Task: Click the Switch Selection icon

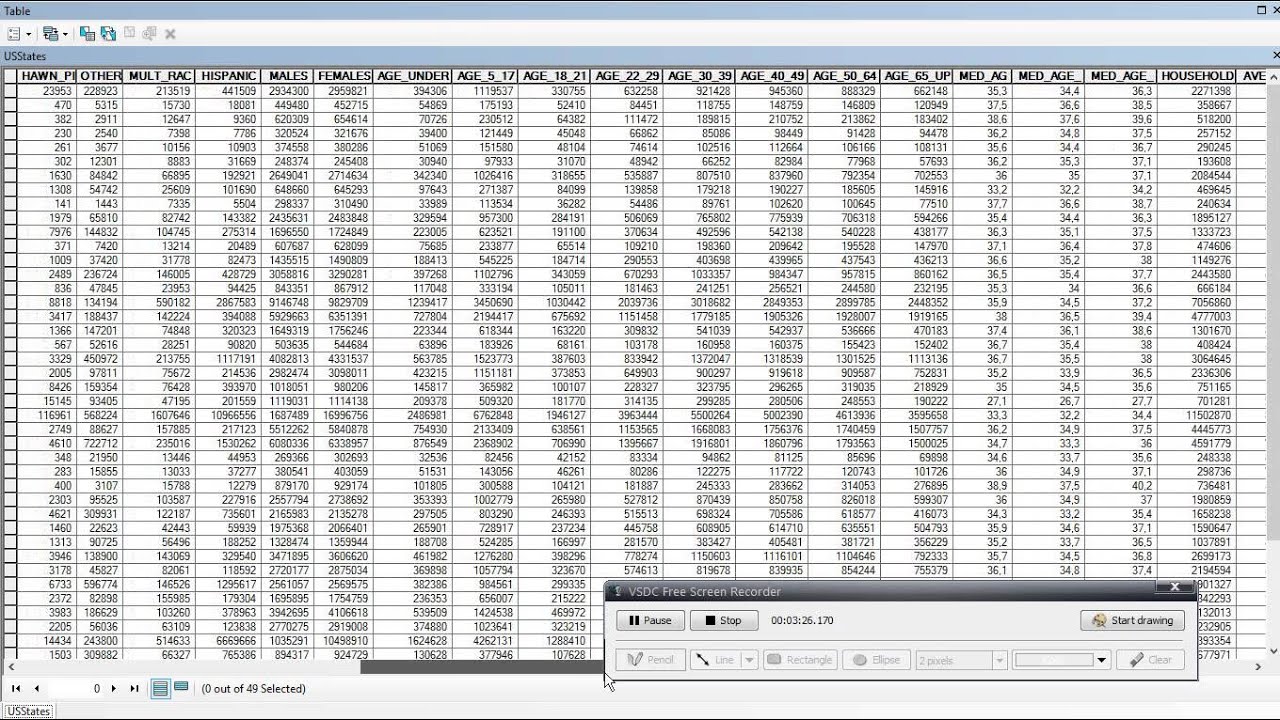Action: (x=107, y=34)
